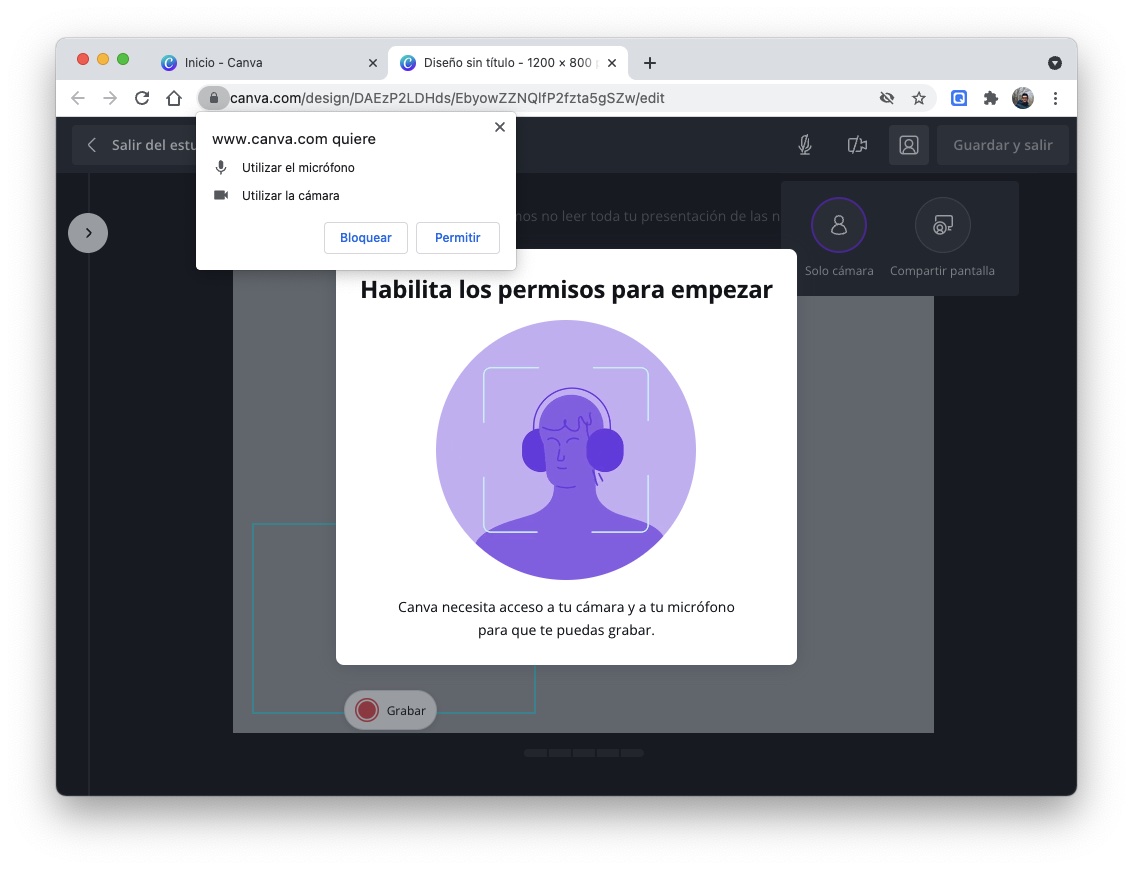This screenshot has width=1133, height=870.
Task: Click Guardar y salir button
Action: 1002,145
